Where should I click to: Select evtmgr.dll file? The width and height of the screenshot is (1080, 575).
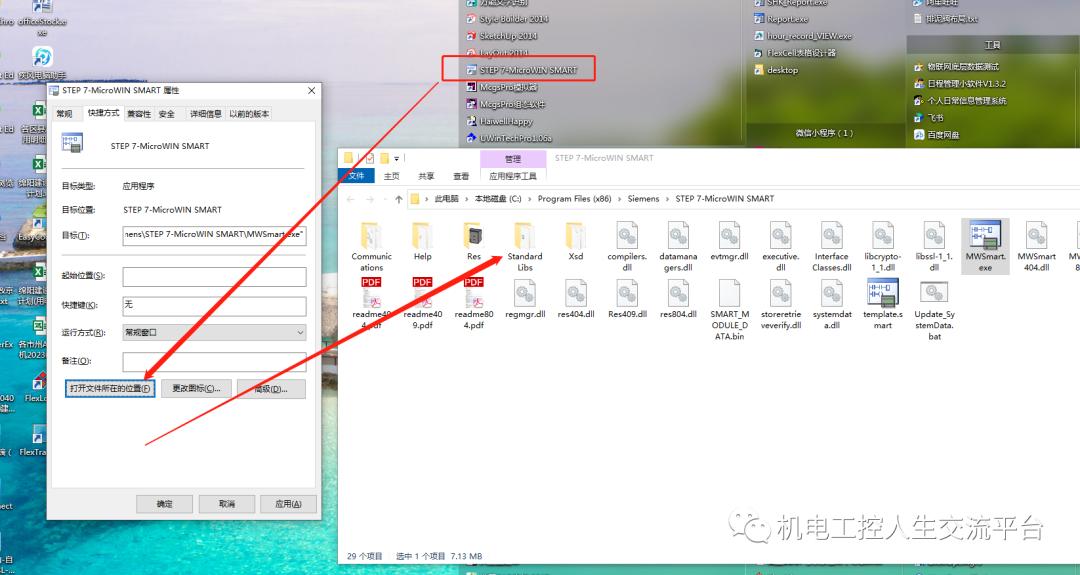tap(729, 241)
